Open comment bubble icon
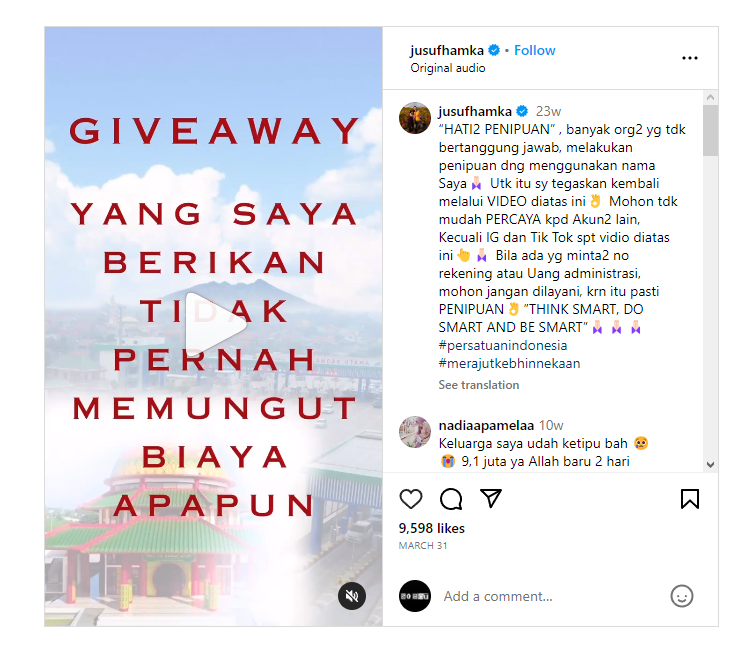Image resolution: width=756 pixels, height=657 pixels. point(451,499)
